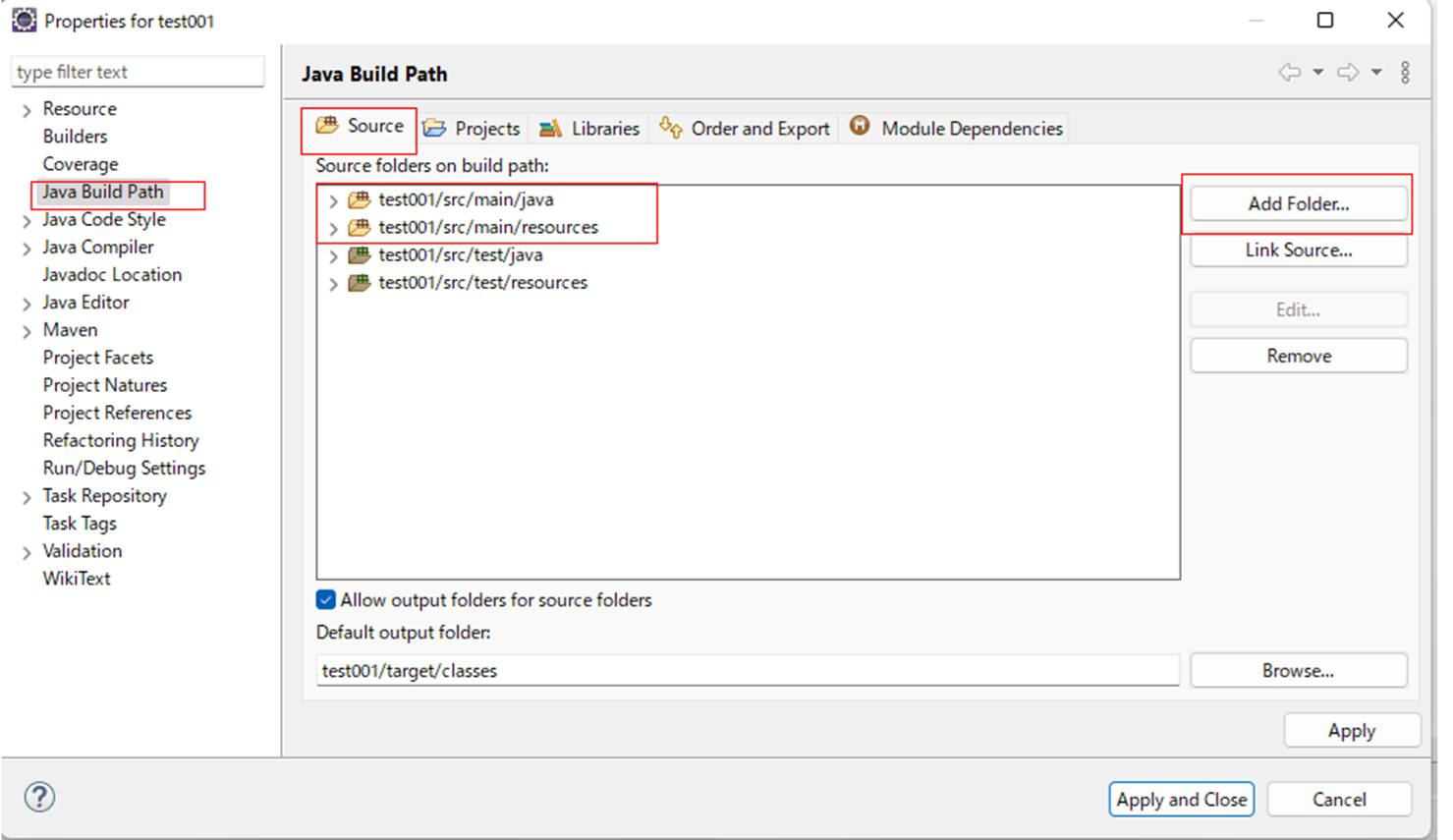The height and width of the screenshot is (840, 1453).
Task: Click the Order and Export arrows icon
Action: pos(671,128)
